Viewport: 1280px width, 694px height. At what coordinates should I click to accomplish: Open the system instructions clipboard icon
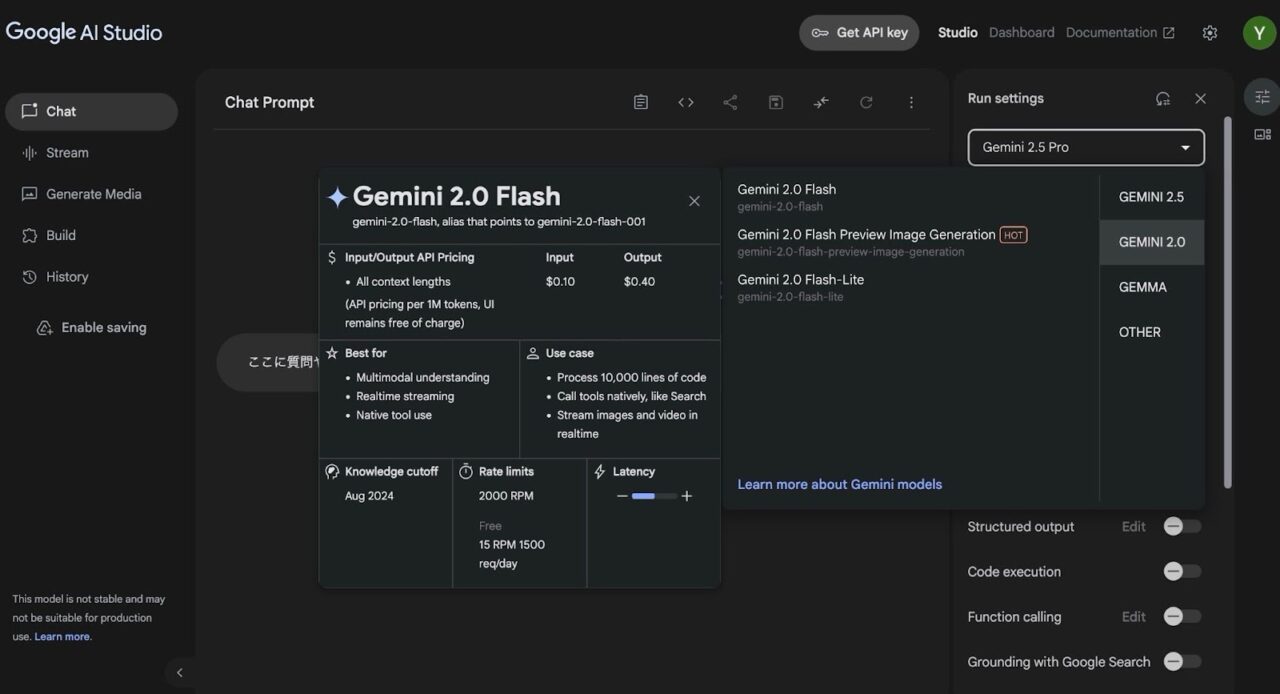(x=641, y=102)
